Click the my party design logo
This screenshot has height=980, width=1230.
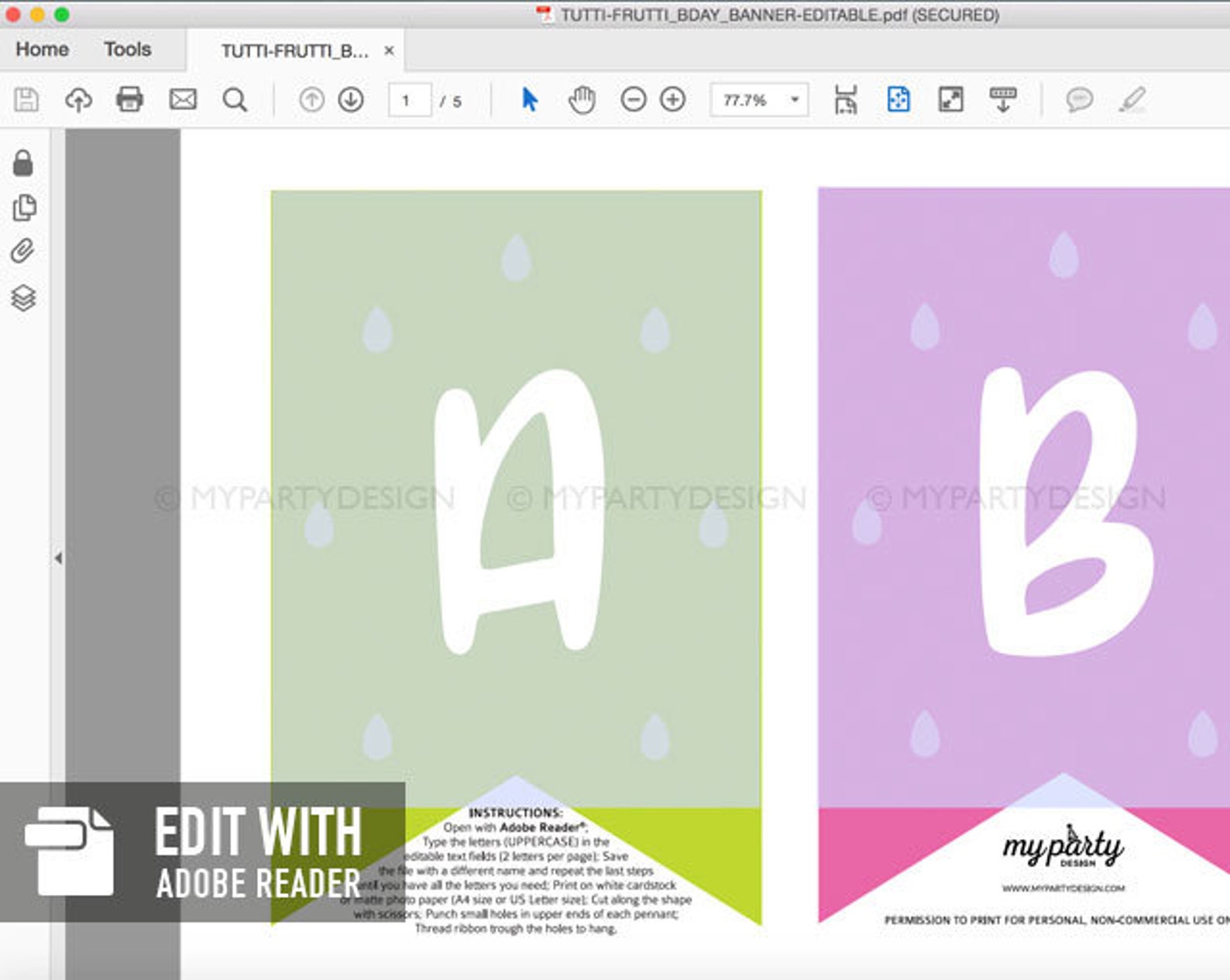pyautogui.click(x=1063, y=847)
